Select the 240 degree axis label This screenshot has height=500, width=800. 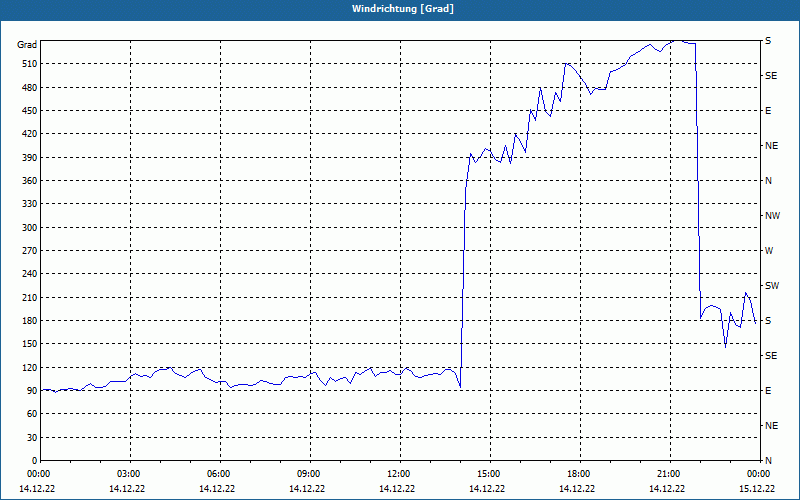click(30, 274)
